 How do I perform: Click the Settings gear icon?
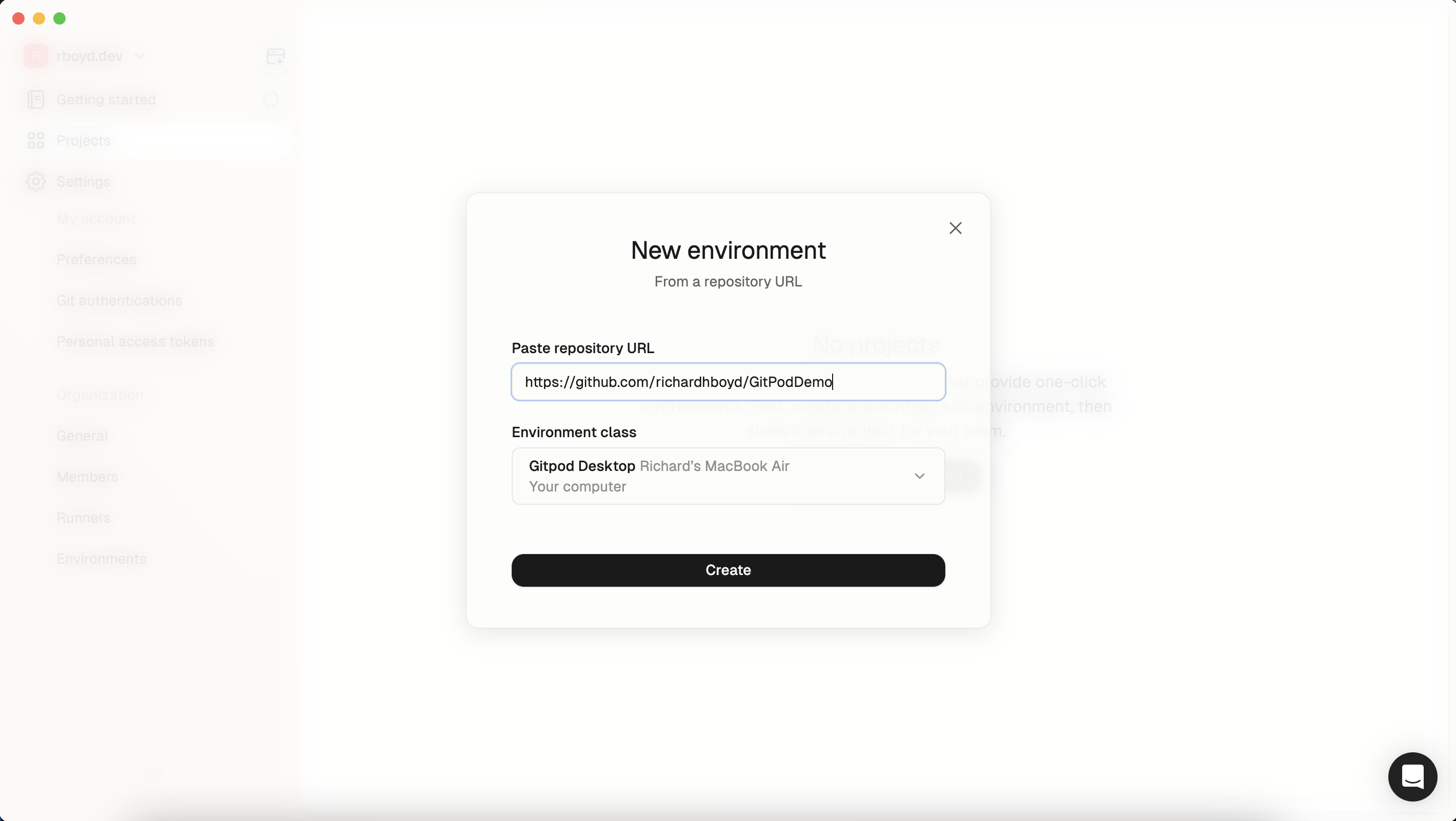coord(36,181)
